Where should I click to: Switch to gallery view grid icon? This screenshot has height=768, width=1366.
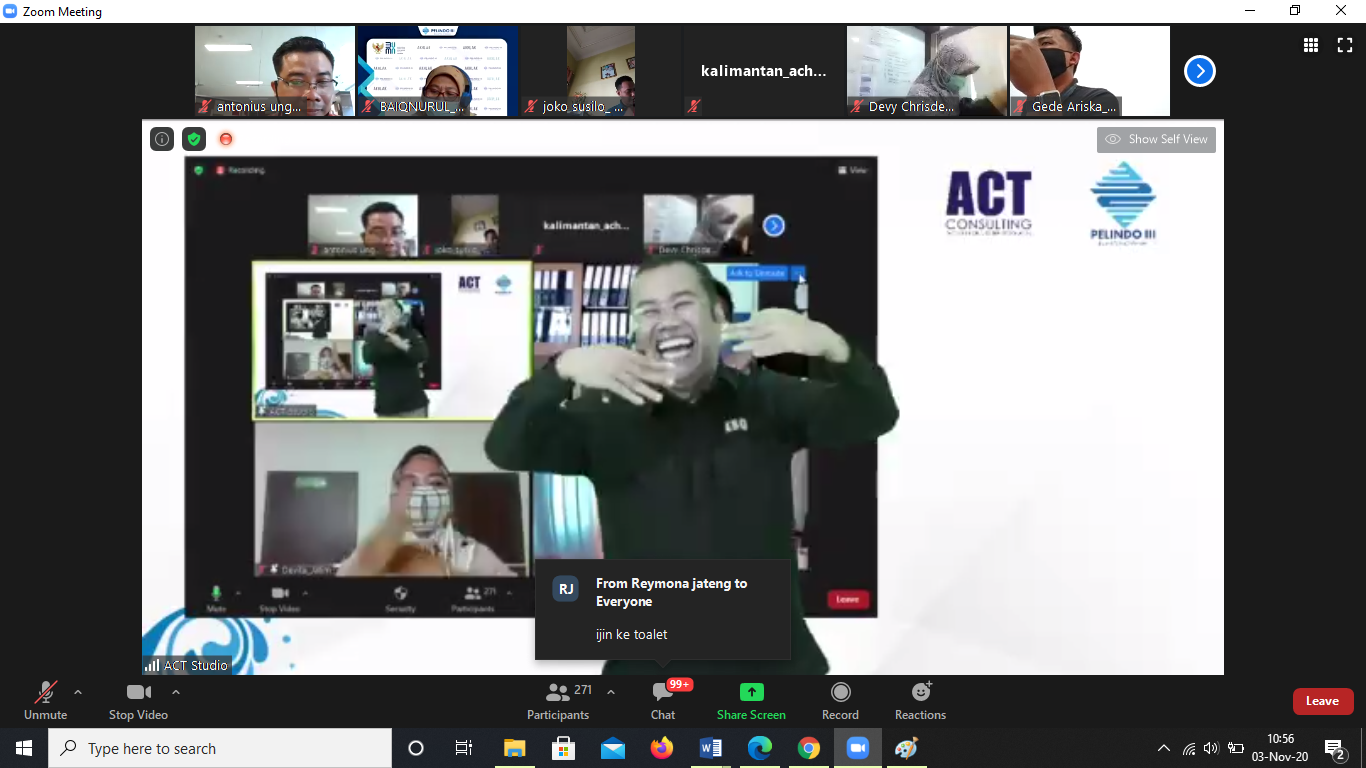tap(1310, 45)
